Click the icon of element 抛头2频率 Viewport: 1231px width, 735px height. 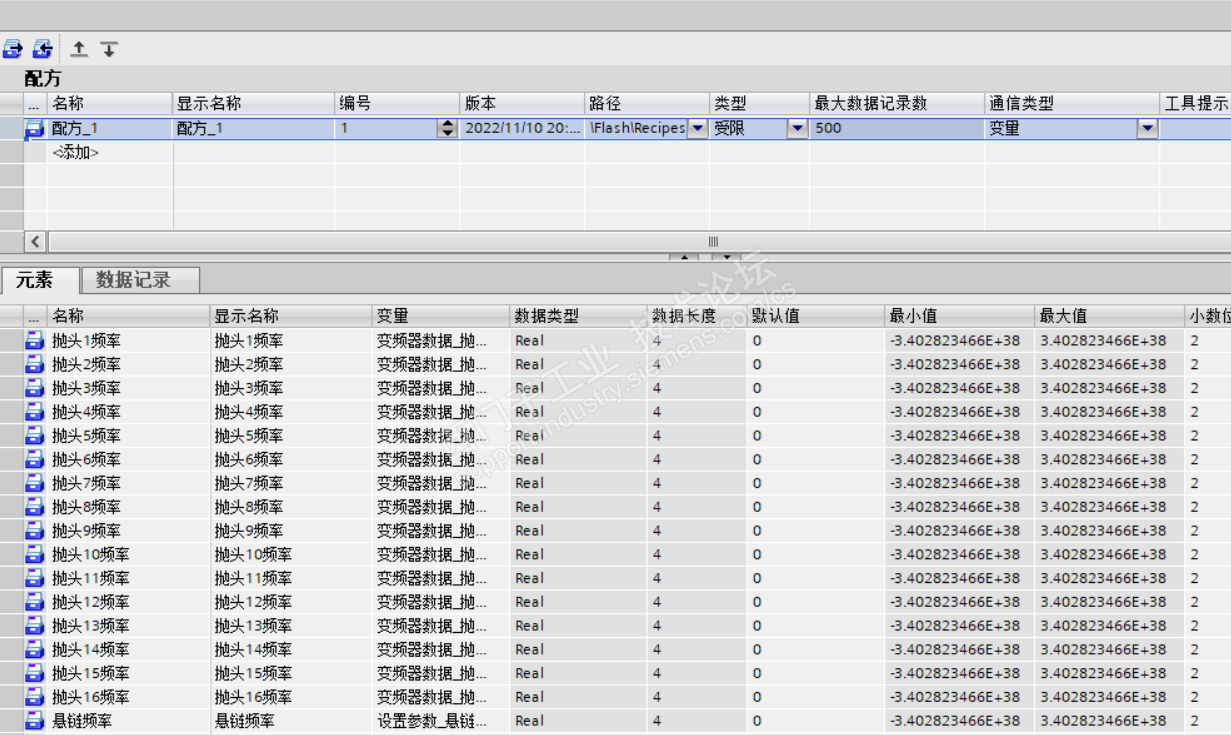35,364
